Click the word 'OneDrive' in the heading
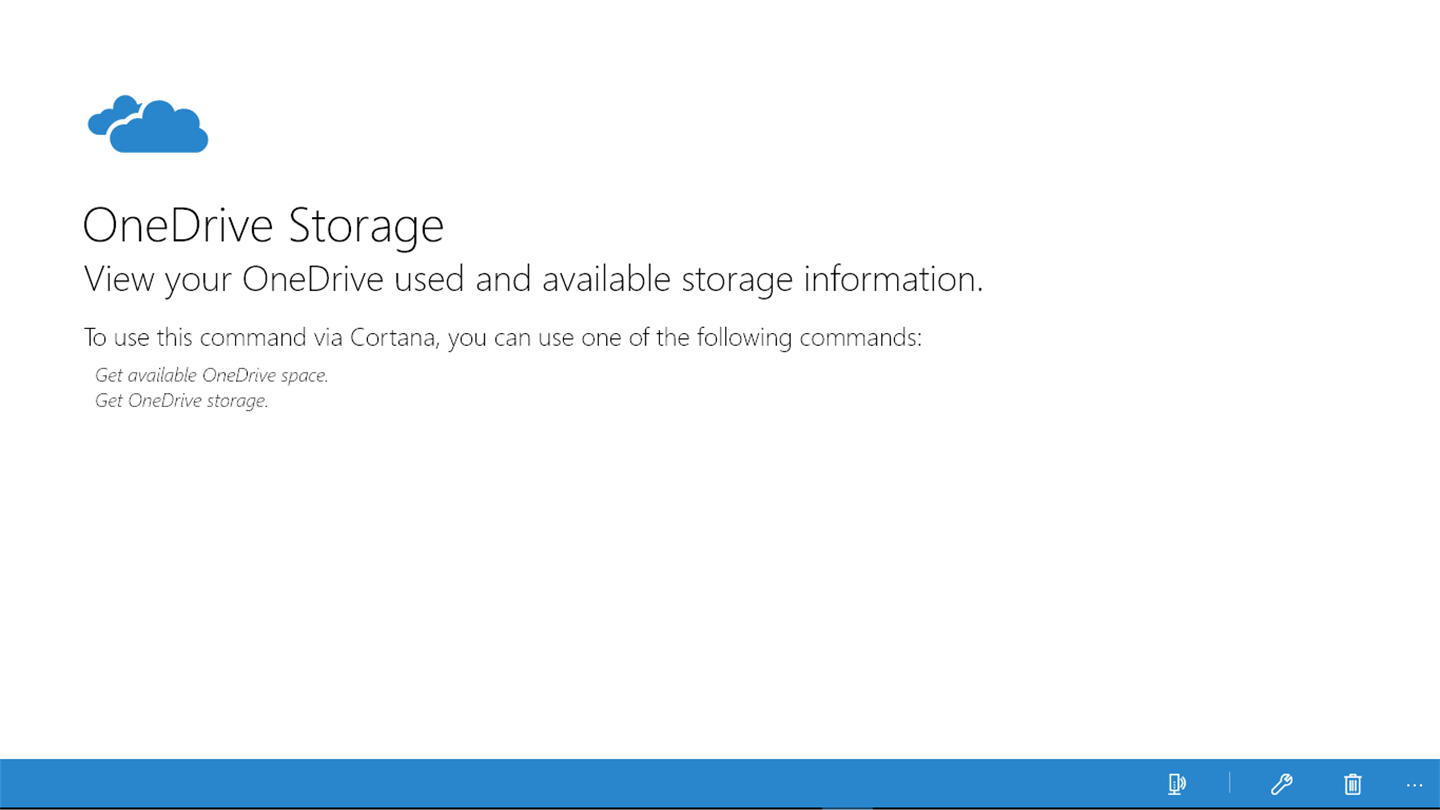The image size is (1440, 810). click(x=178, y=225)
